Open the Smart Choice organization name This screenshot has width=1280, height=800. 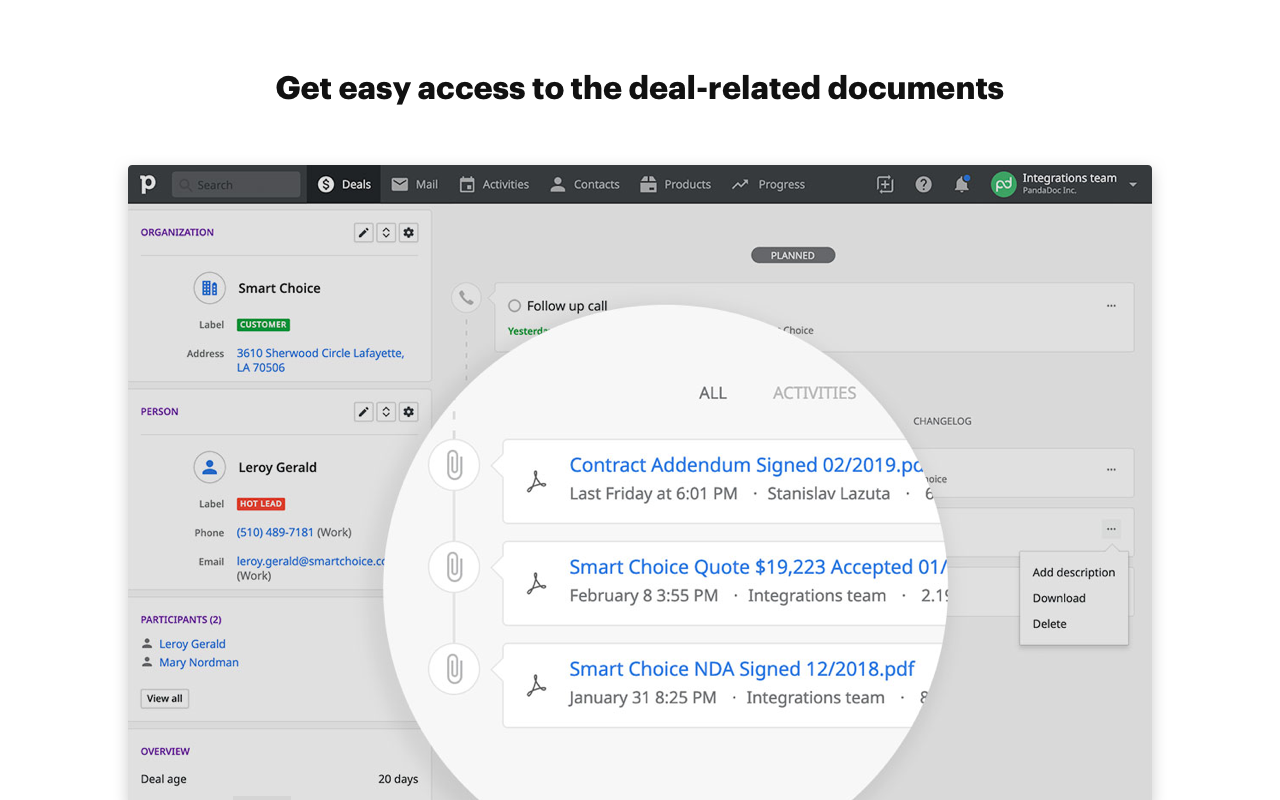point(279,288)
